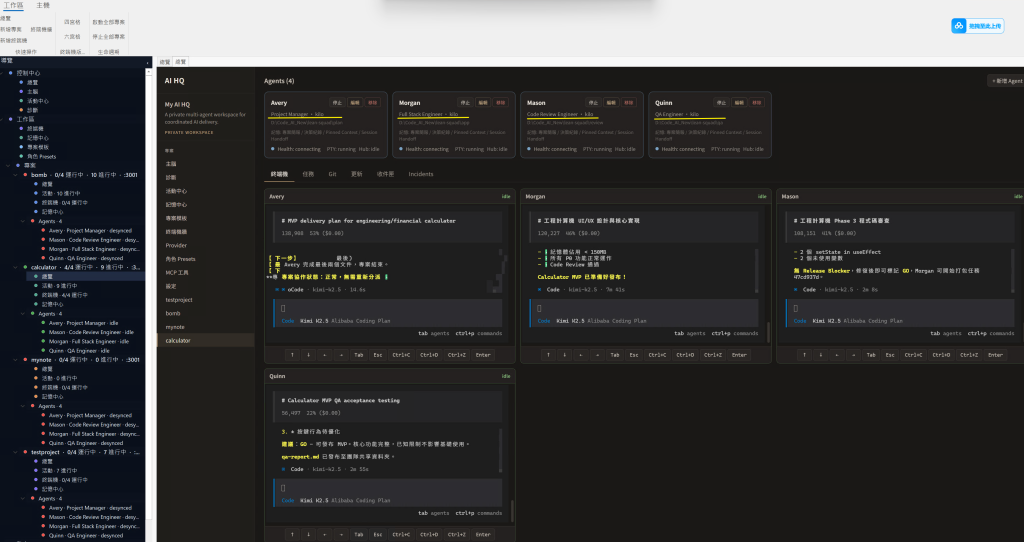Click 新增 Agent button
The height and width of the screenshot is (542, 1024).
coord(1004,80)
